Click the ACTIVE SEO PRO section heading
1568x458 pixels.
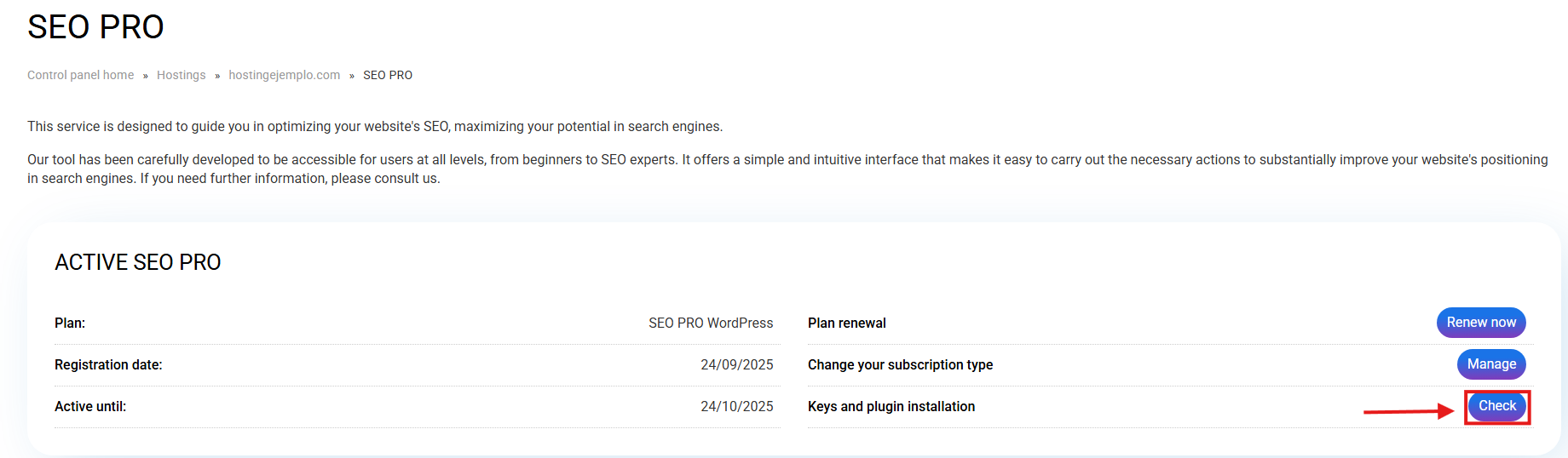click(x=137, y=262)
